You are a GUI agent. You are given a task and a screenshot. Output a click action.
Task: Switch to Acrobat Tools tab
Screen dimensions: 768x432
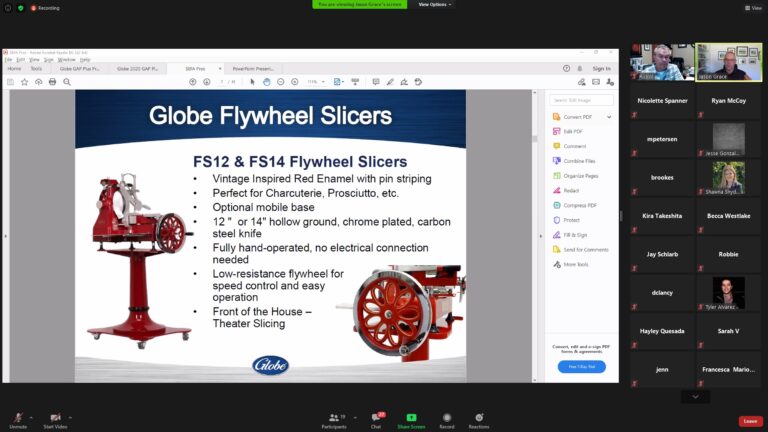coord(36,69)
